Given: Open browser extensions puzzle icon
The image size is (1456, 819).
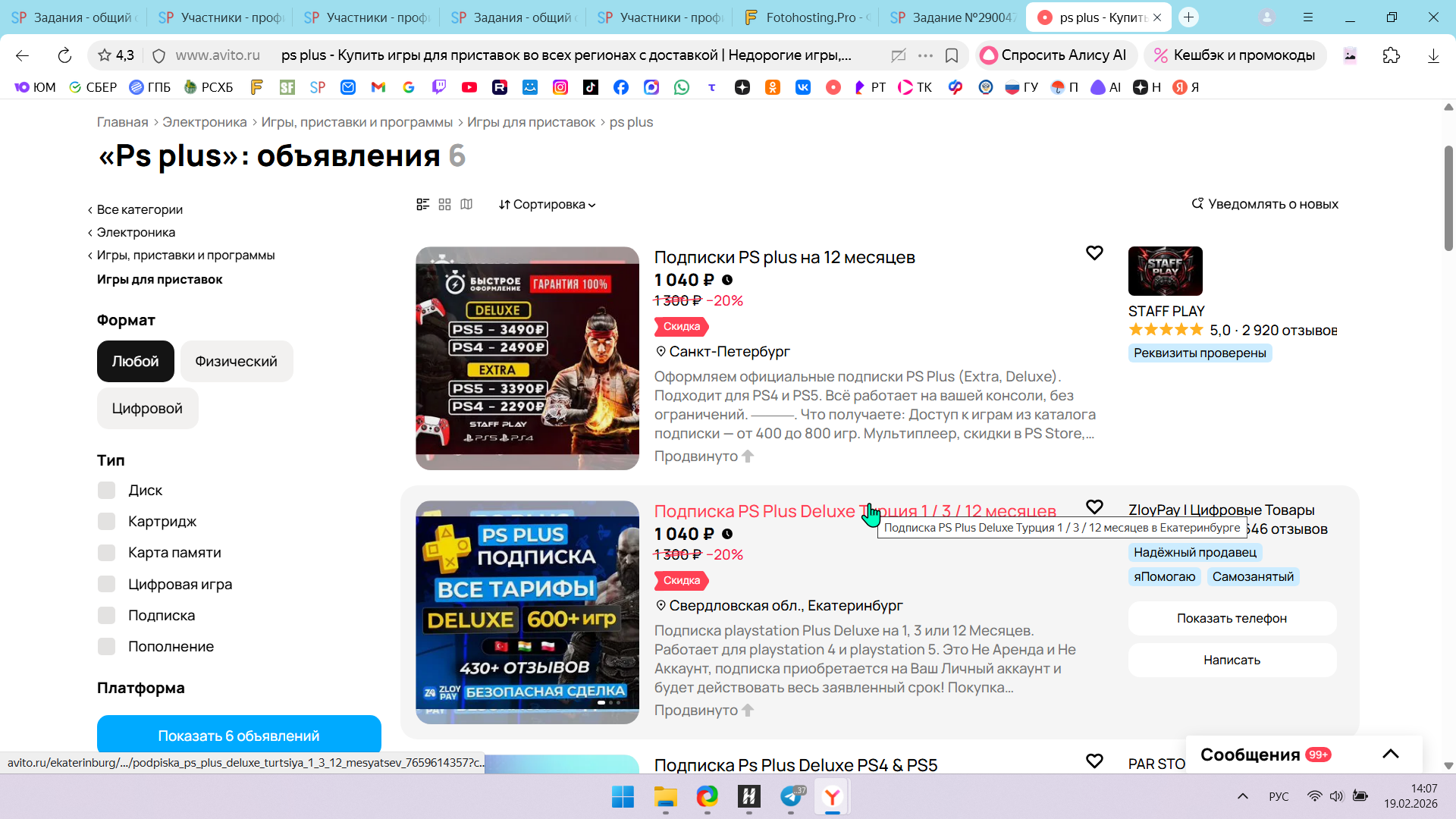Looking at the screenshot, I should [x=1392, y=55].
